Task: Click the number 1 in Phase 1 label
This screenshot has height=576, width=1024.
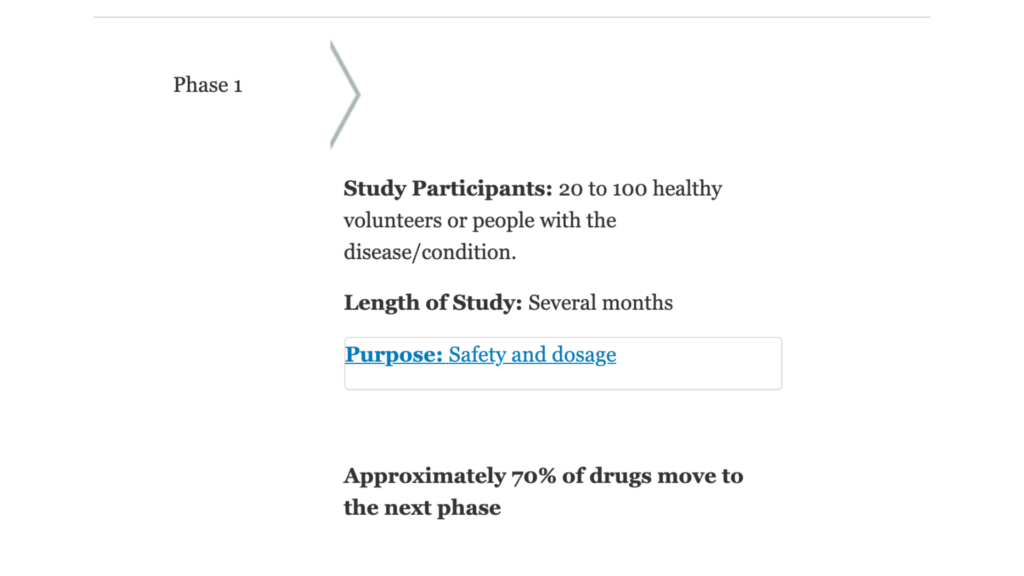Action: (238, 86)
